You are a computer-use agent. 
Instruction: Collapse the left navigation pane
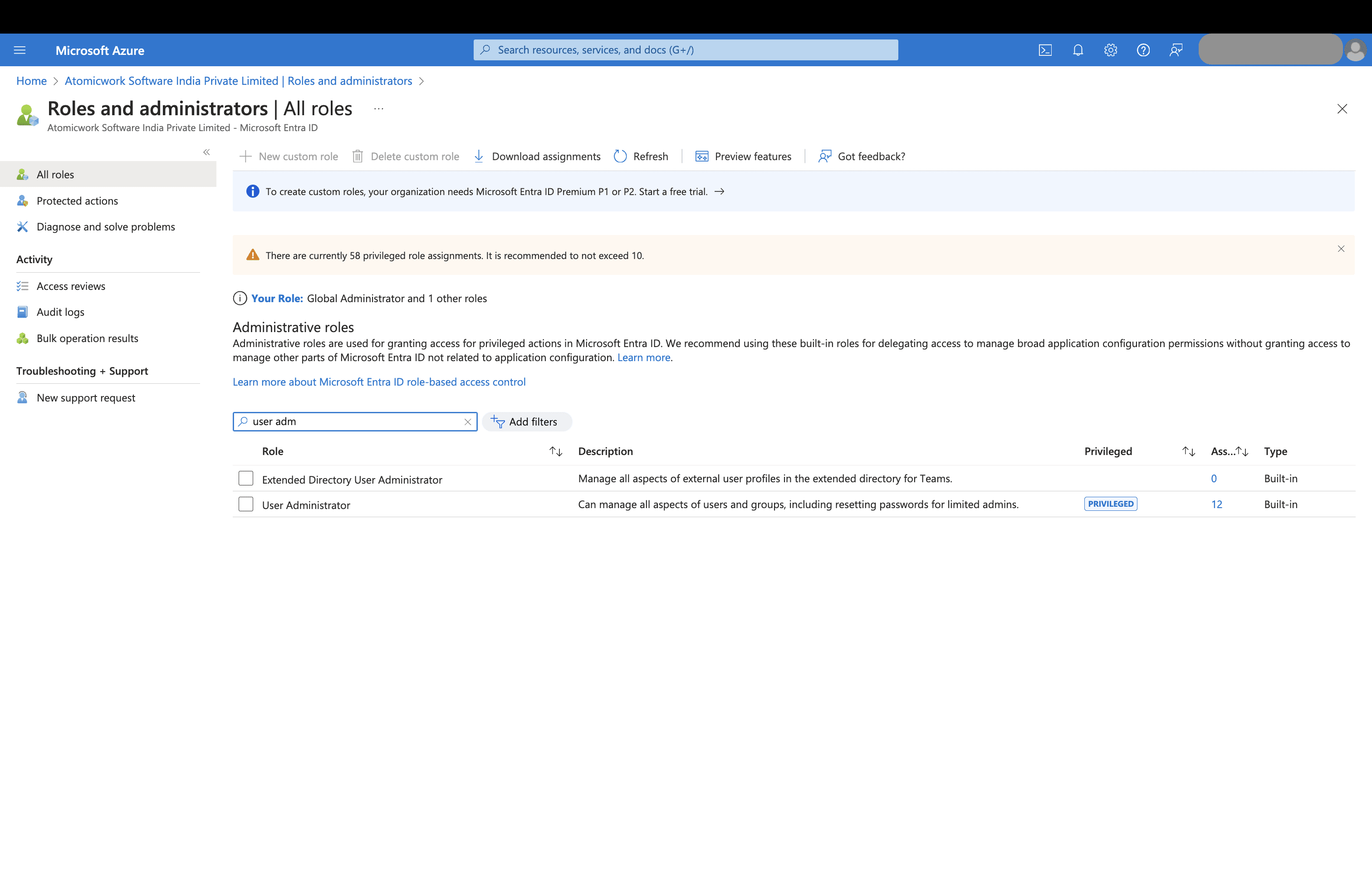(x=206, y=152)
